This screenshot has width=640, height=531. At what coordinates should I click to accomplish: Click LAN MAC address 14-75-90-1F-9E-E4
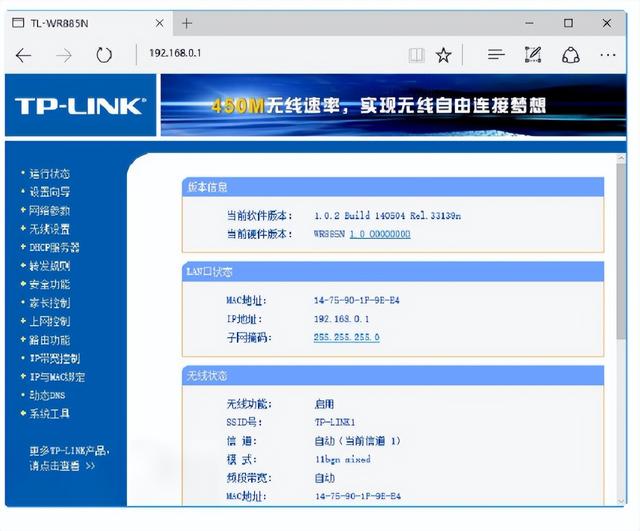[356, 300]
